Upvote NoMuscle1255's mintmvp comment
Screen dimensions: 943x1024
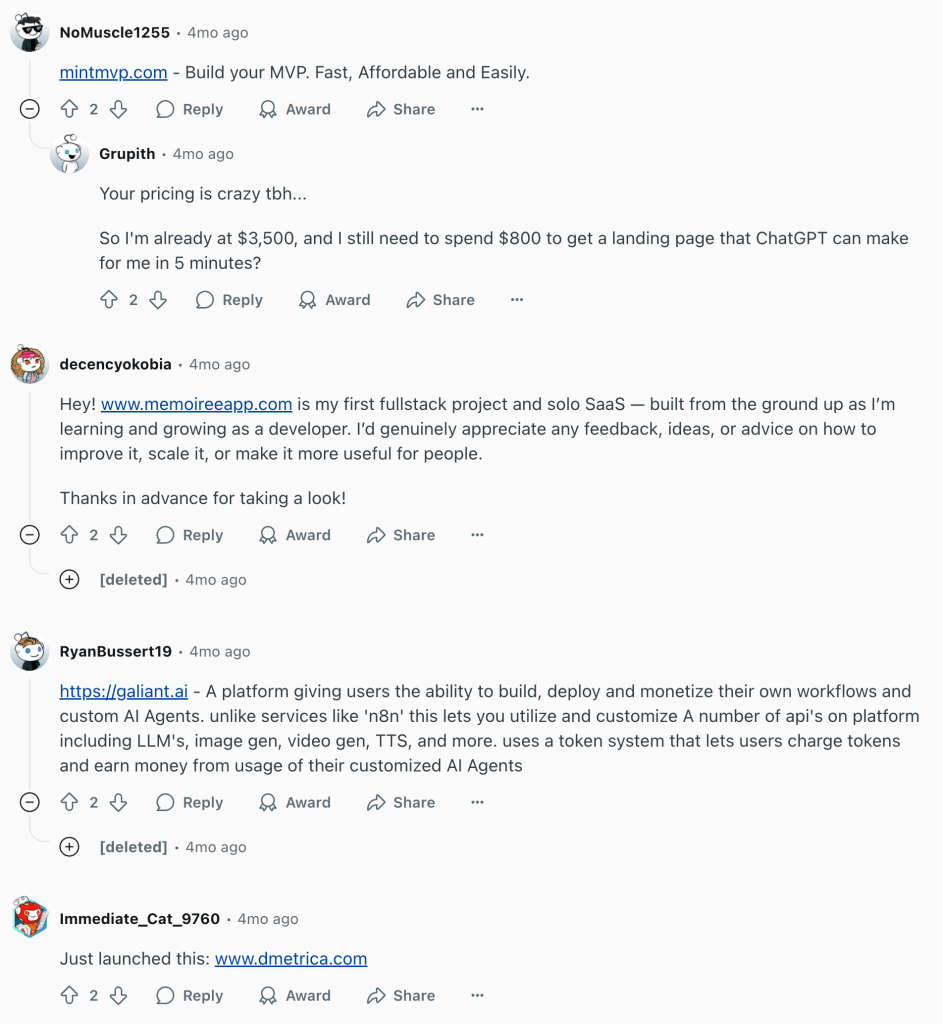pyautogui.click(x=69, y=109)
